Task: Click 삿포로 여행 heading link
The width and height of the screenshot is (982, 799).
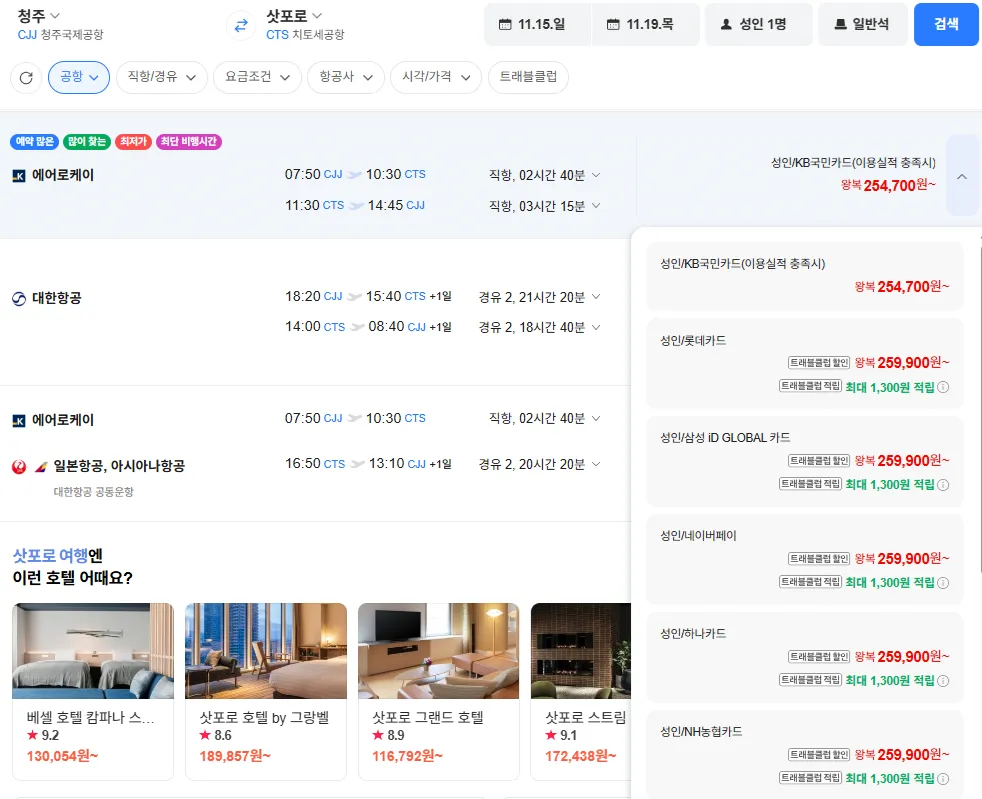Action: click(51, 555)
